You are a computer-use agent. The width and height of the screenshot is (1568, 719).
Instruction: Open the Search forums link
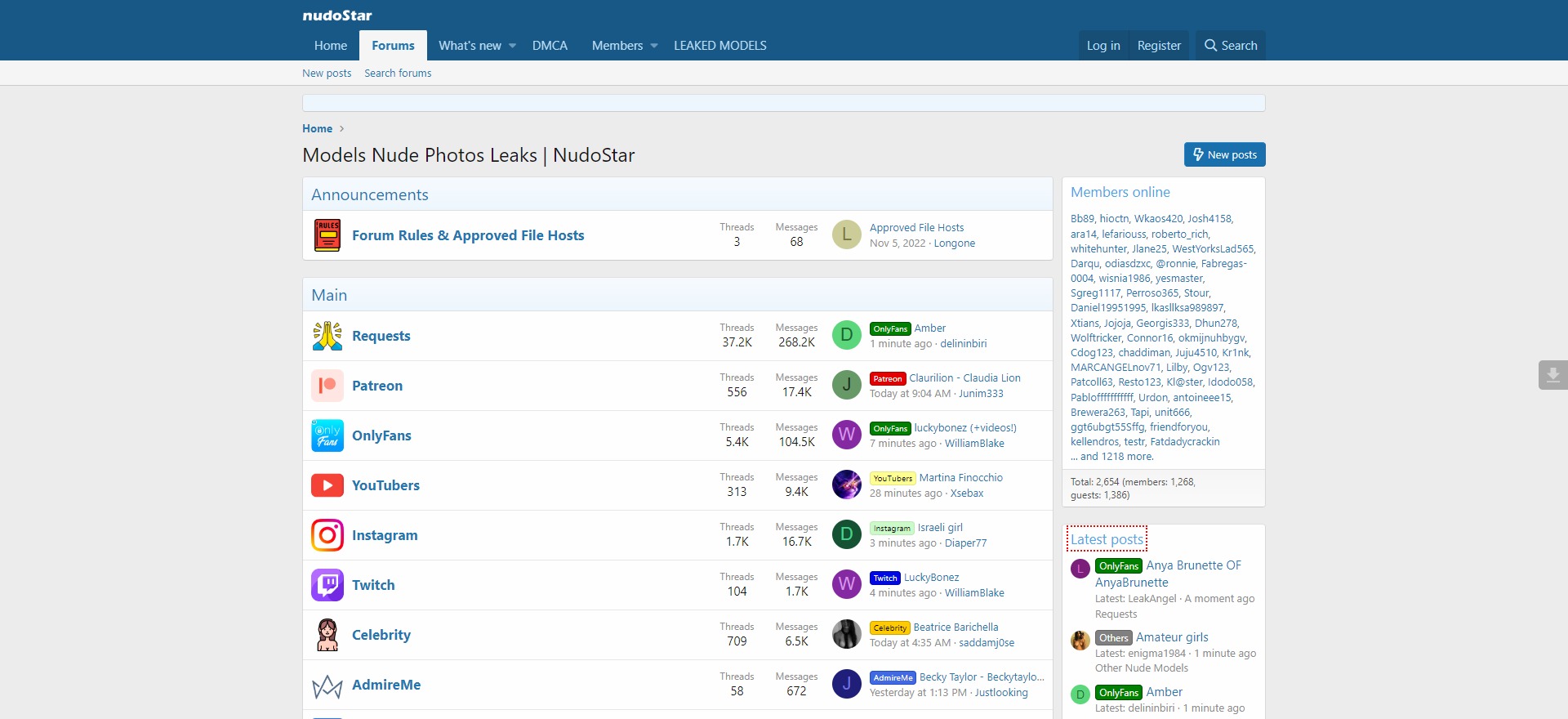click(398, 74)
